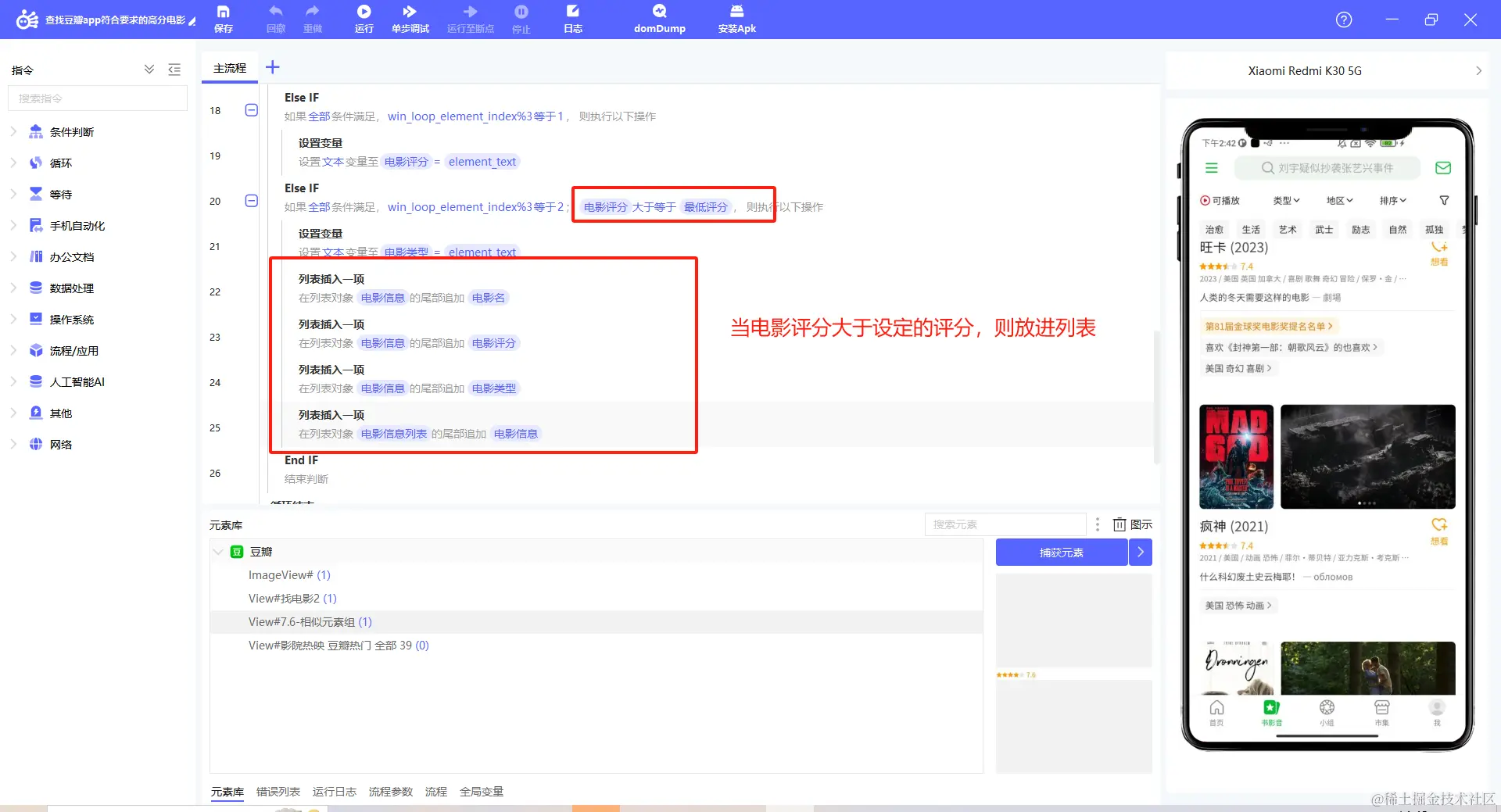Tap 想看 icon for 旺卡 (2023)
Screen dimensions: 1501x812
click(1439, 252)
